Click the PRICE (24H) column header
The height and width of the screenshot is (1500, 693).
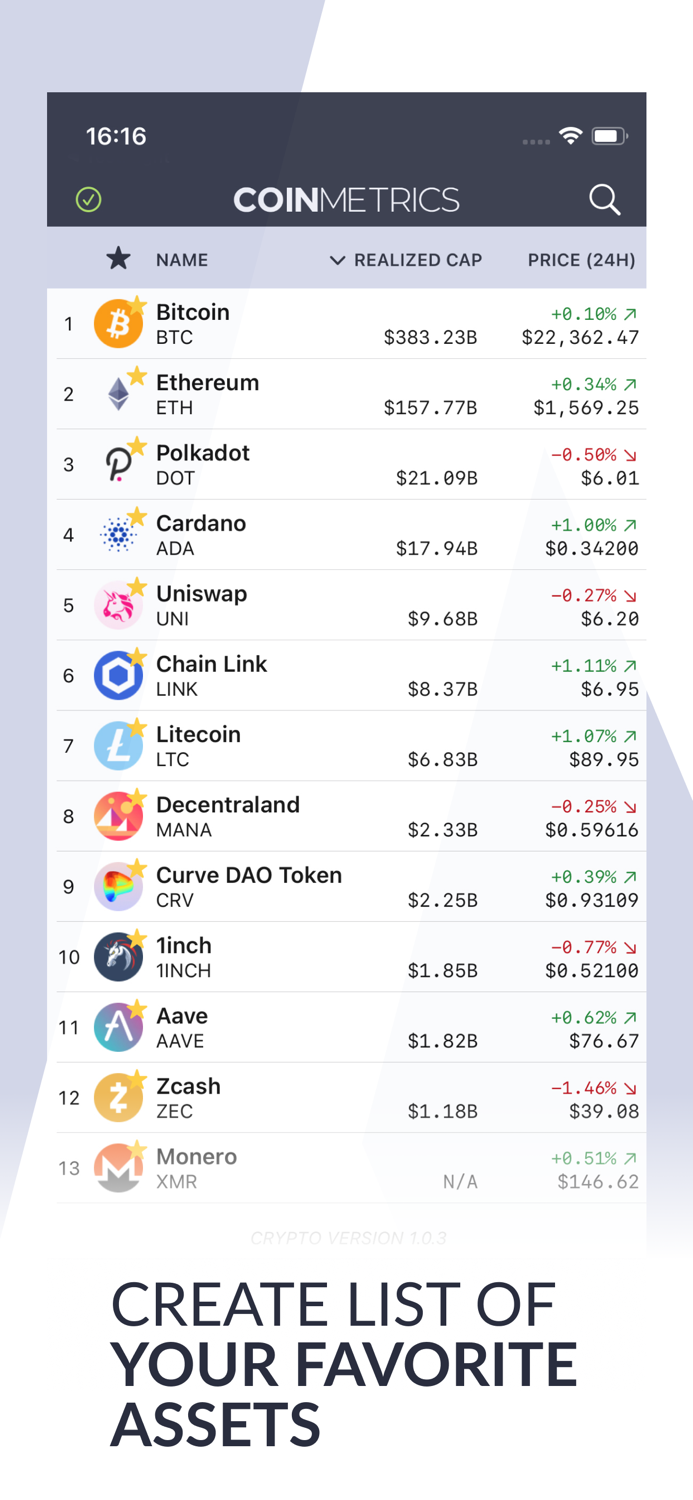tap(582, 260)
